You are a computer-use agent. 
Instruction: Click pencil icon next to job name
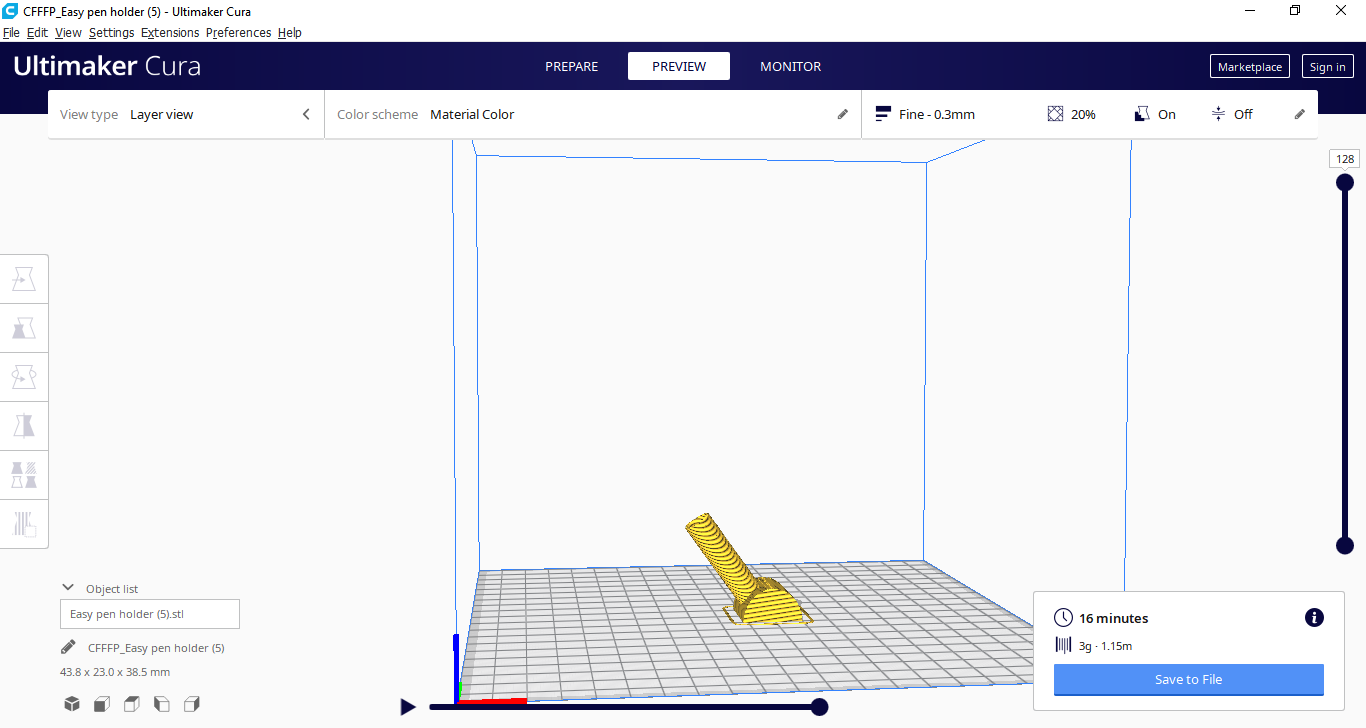(68, 647)
